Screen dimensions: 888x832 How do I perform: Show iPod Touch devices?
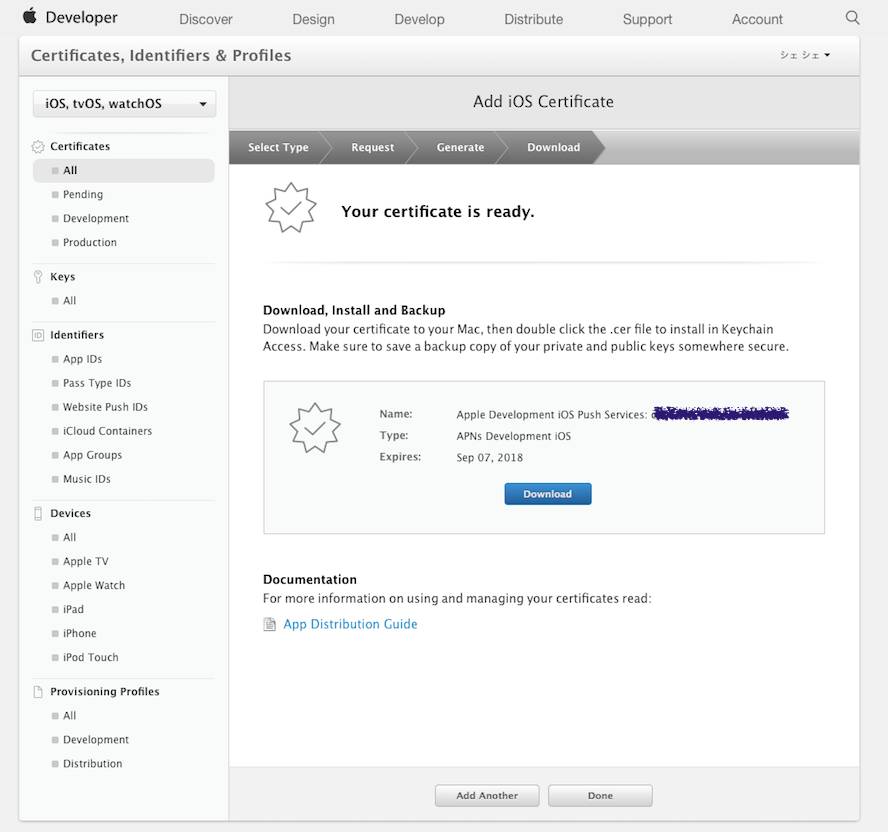[91, 658]
